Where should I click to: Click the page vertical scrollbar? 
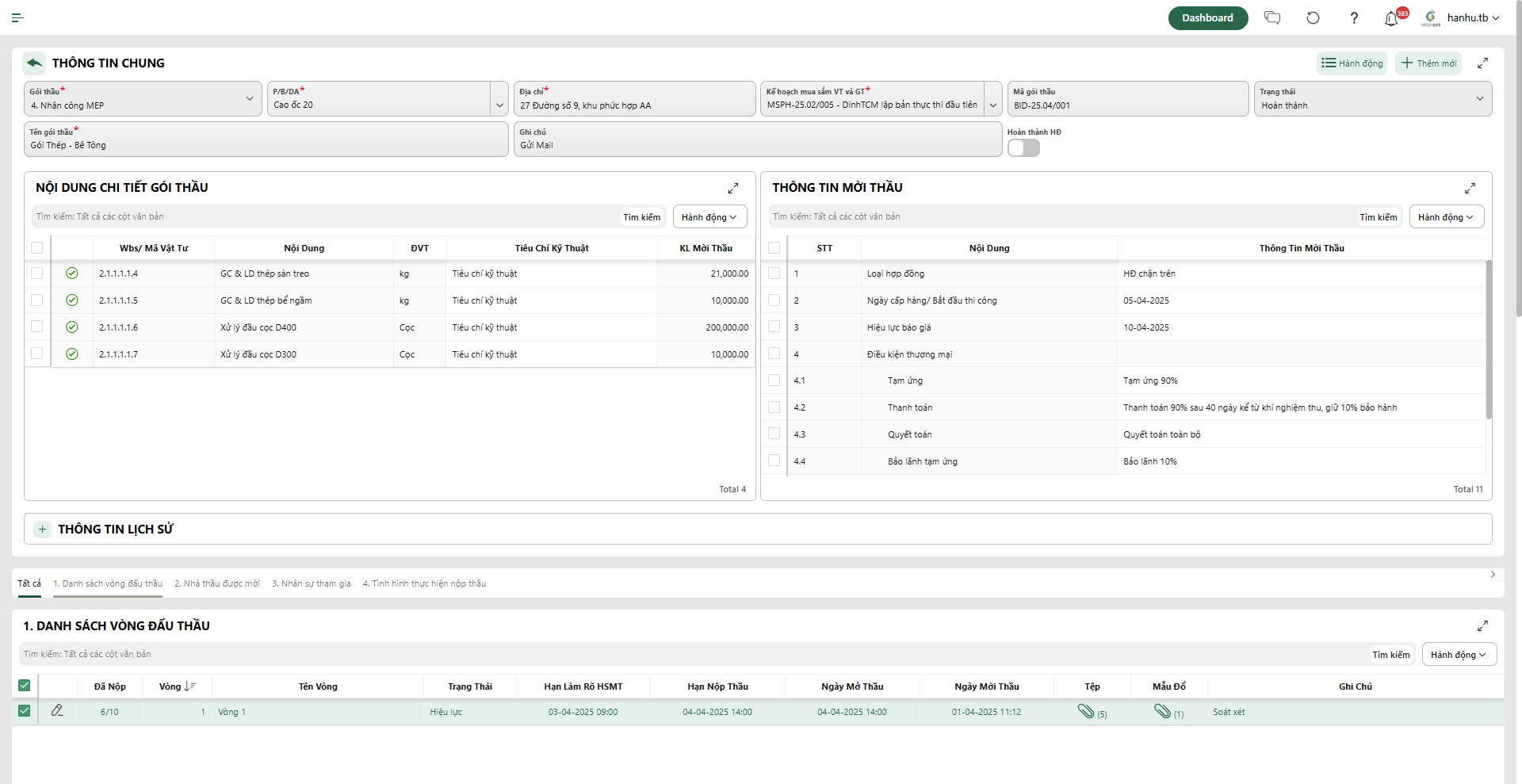pyautogui.click(x=1518, y=159)
